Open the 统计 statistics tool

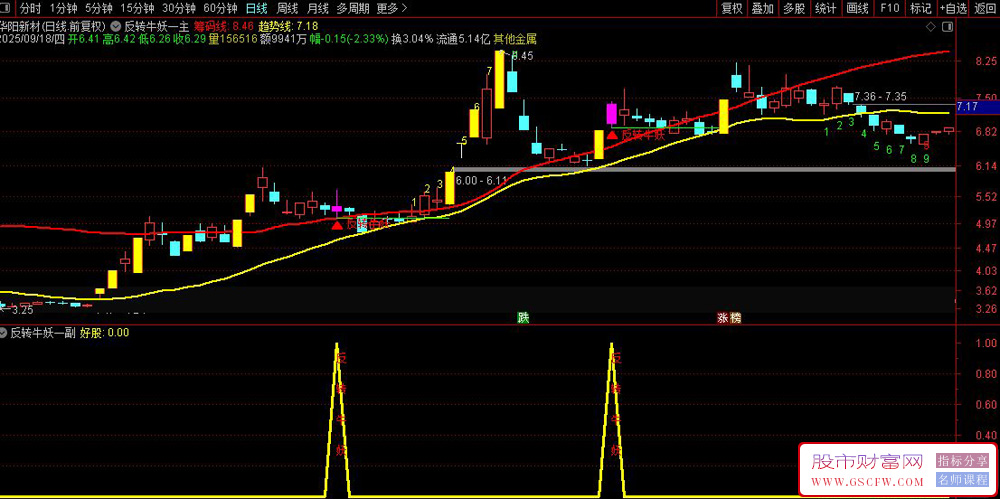pyautogui.click(x=826, y=8)
